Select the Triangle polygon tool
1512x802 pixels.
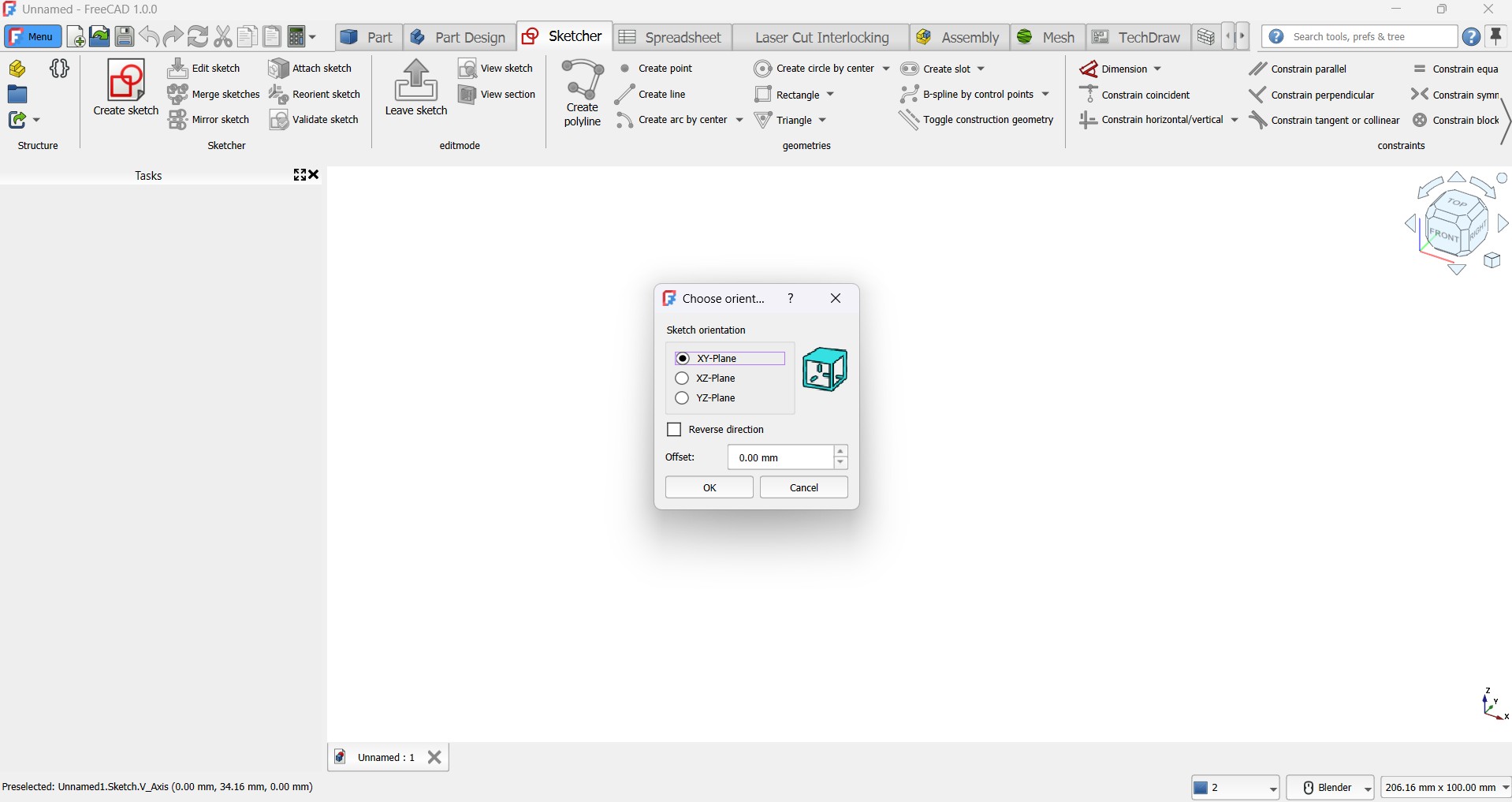point(784,120)
